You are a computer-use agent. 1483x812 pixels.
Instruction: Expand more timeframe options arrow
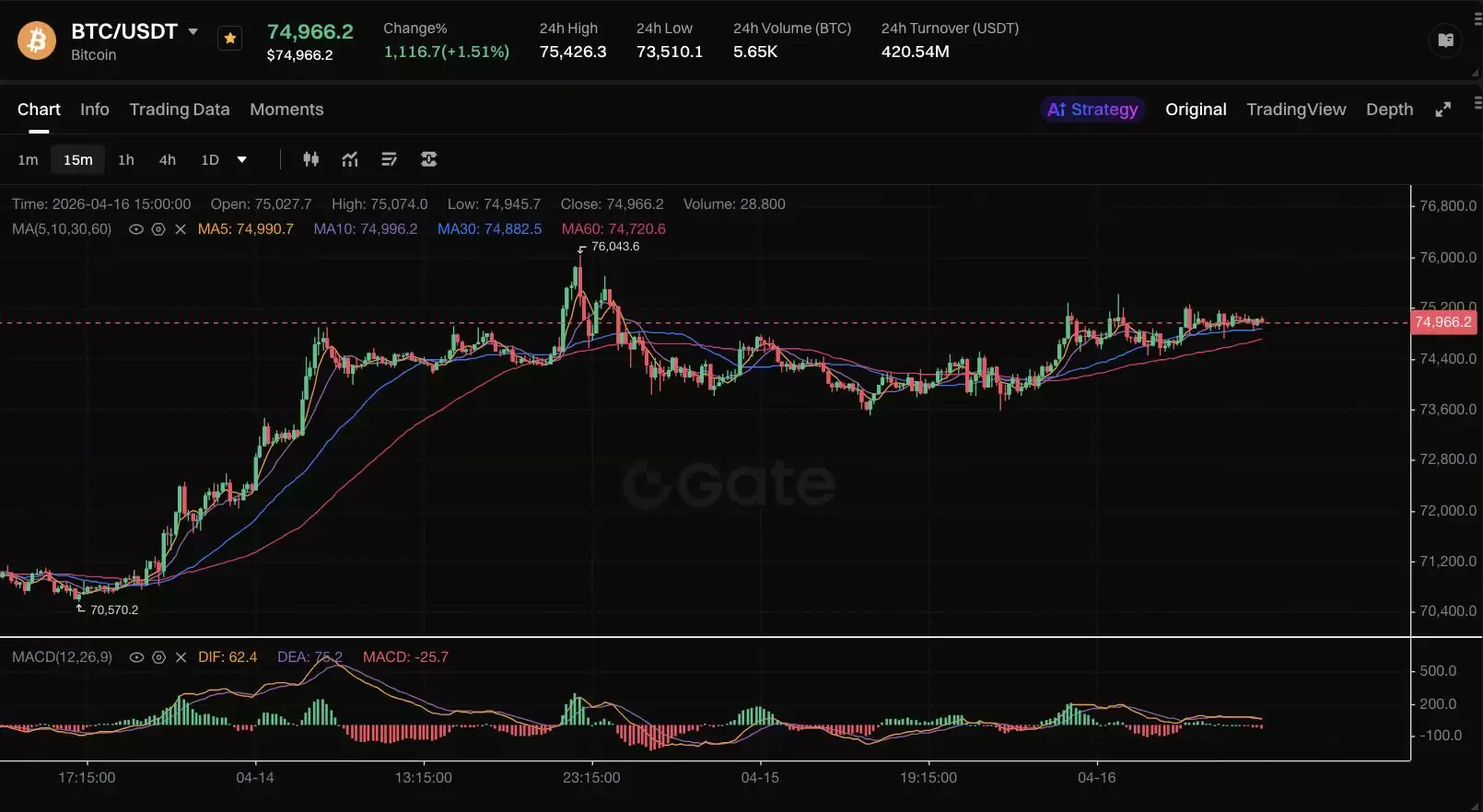pyautogui.click(x=242, y=159)
